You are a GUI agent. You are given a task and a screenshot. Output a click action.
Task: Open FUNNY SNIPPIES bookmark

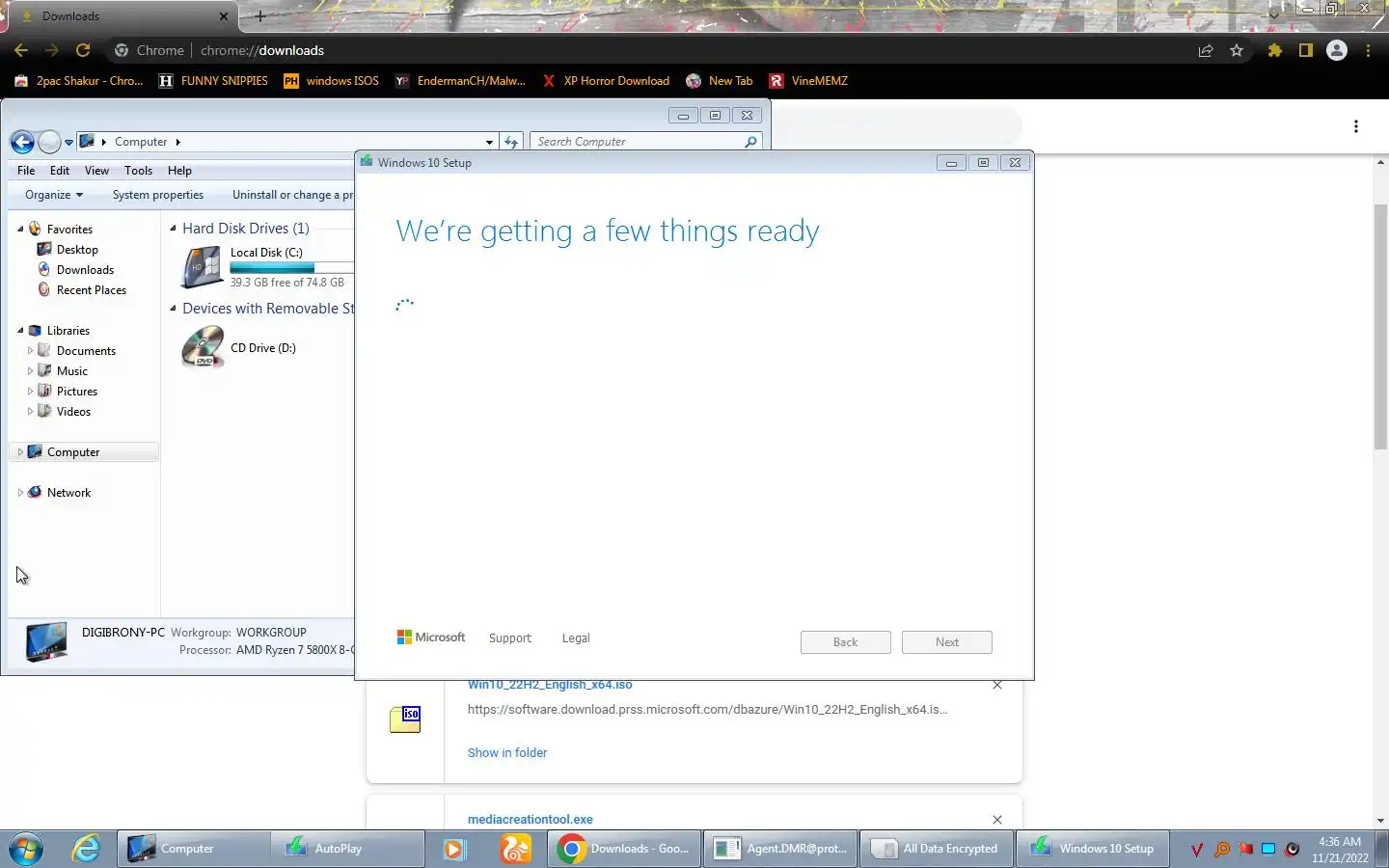(213, 81)
